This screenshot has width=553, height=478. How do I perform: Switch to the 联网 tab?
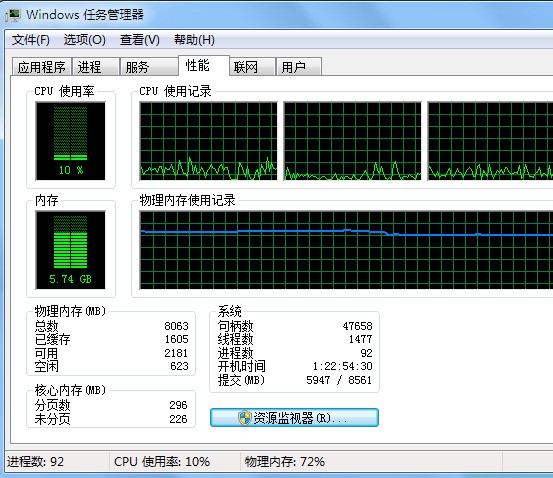click(252, 67)
